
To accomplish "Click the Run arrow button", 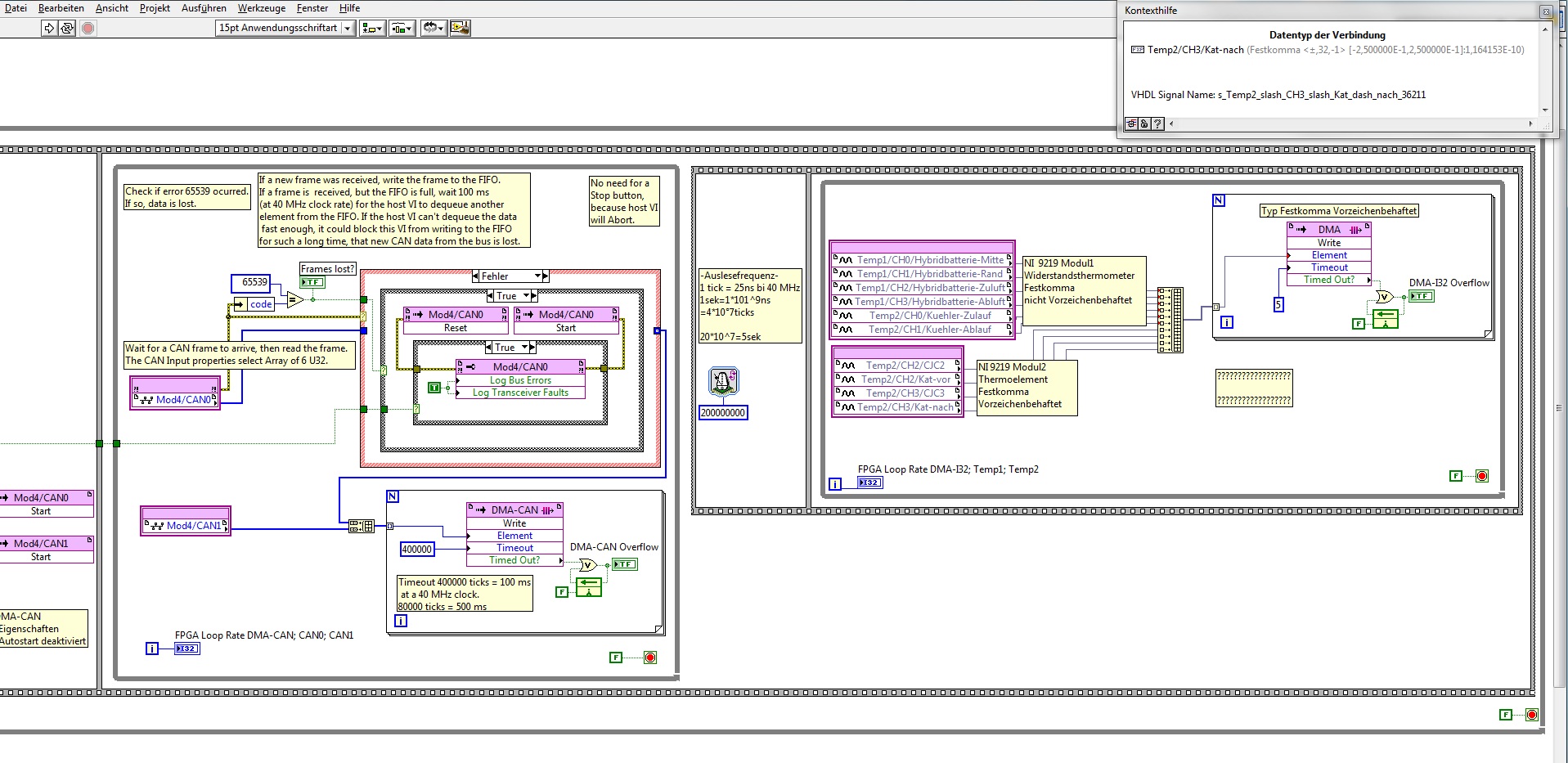I will pyautogui.click(x=49, y=28).
